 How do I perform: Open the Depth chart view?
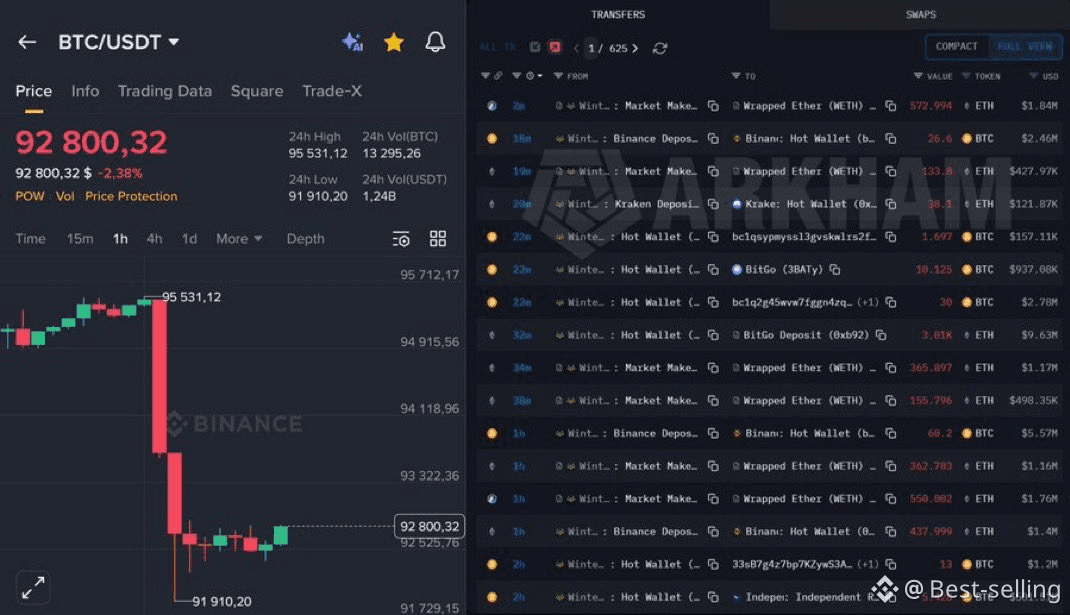[x=305, y=239]
